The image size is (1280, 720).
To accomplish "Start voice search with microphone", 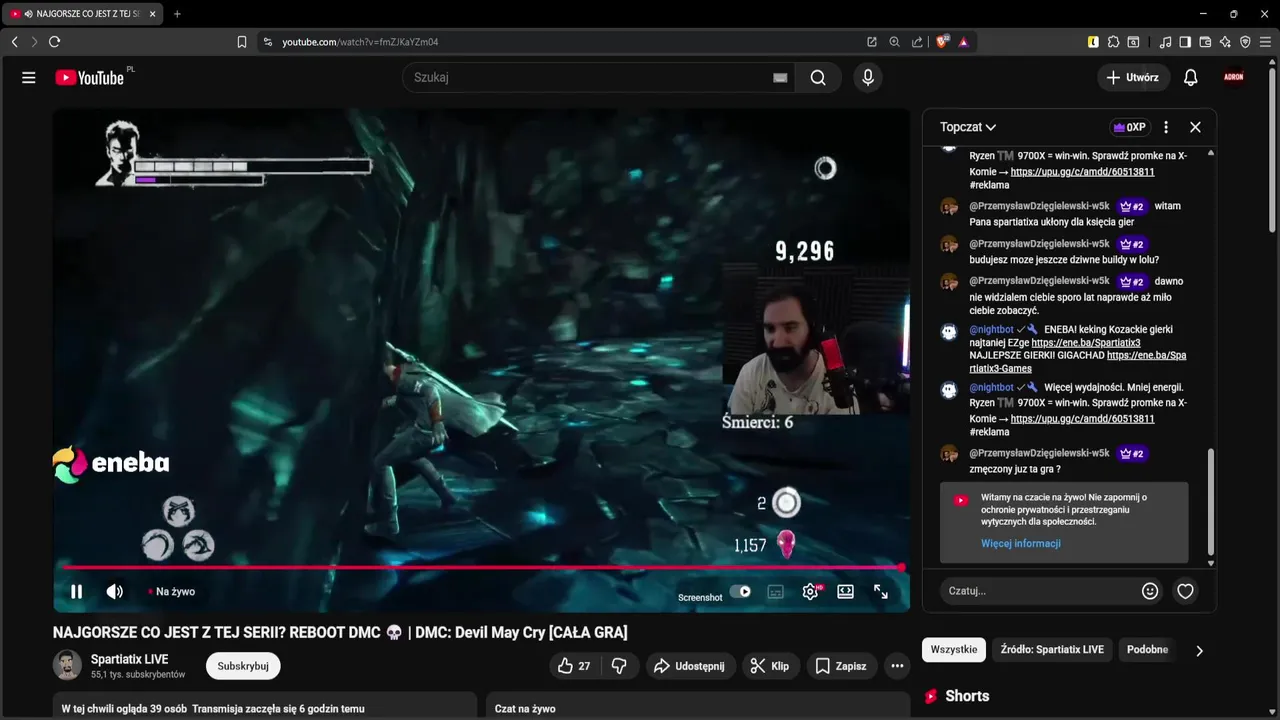I will point(868,77).
